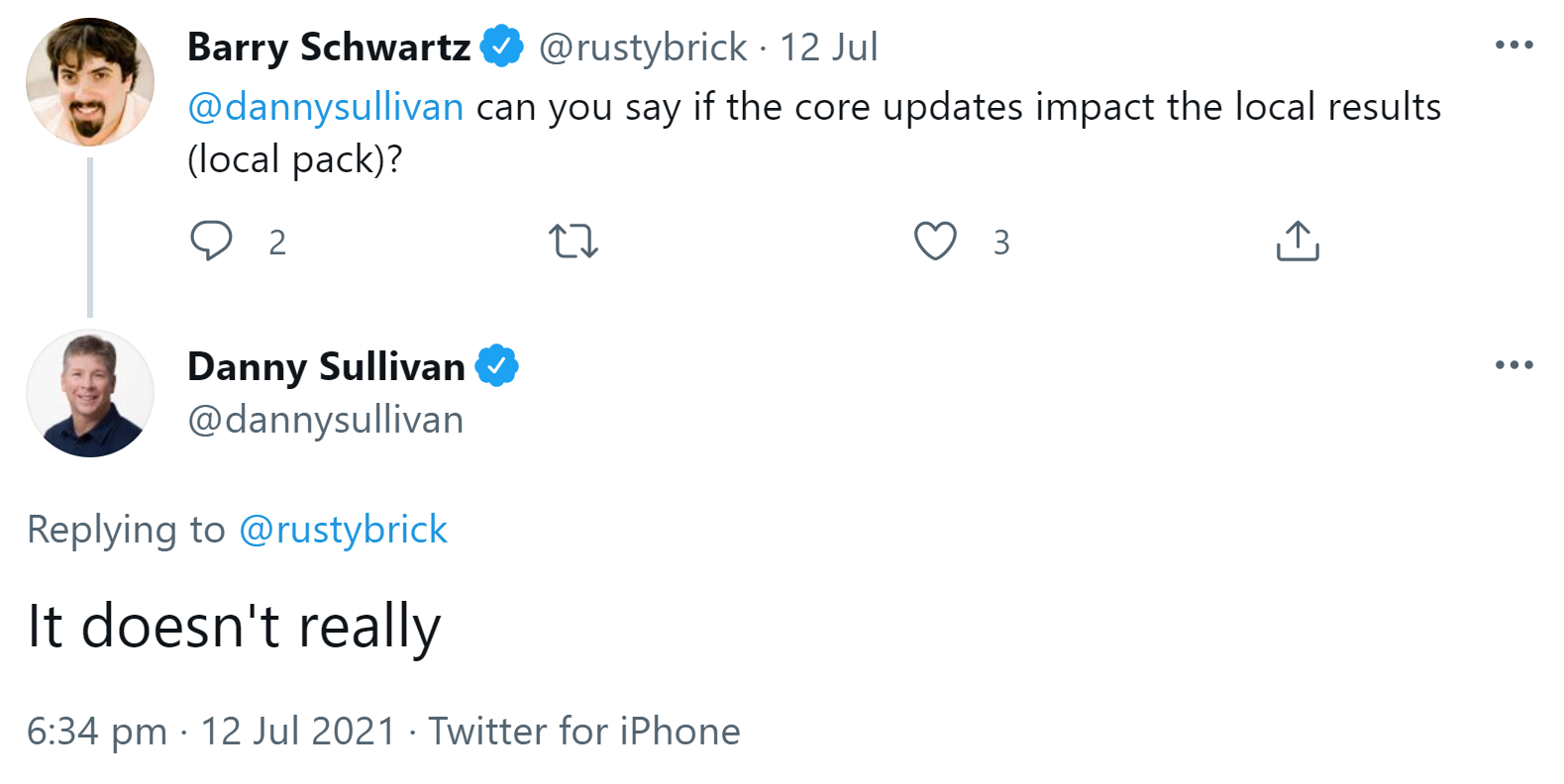Click Barry Schwartz's verified badge
This screenshot has width=1564, height=784.
pyautogui.click(x=503, y=44)
